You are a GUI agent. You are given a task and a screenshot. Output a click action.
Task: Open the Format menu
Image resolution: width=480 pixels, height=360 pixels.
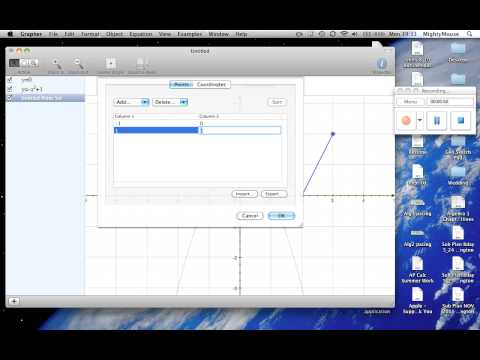coord(90,34)
